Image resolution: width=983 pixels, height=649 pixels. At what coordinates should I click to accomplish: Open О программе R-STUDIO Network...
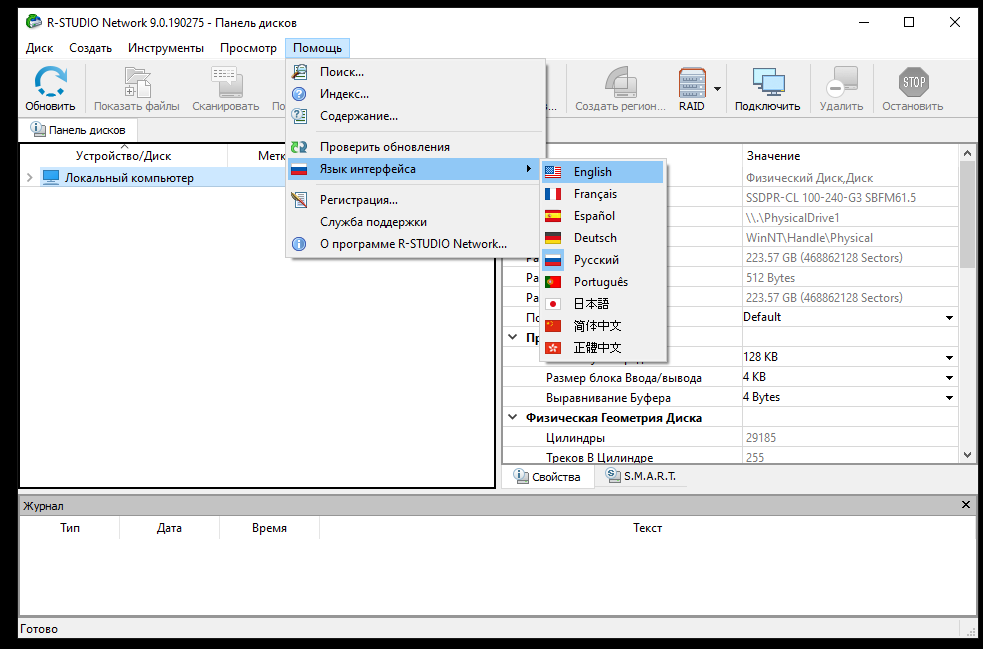(x=416, y=244)
